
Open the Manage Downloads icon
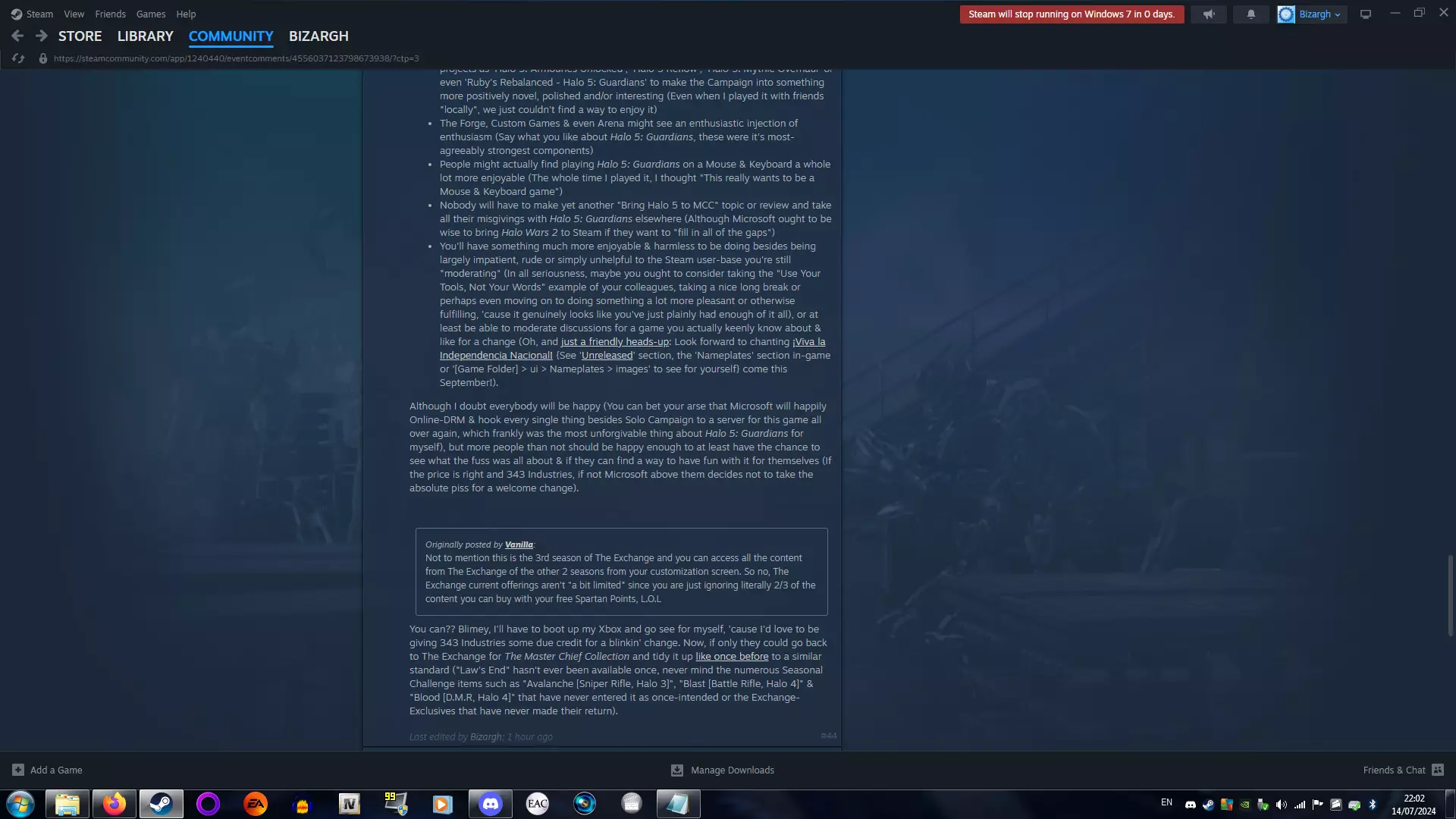[677, 770]
